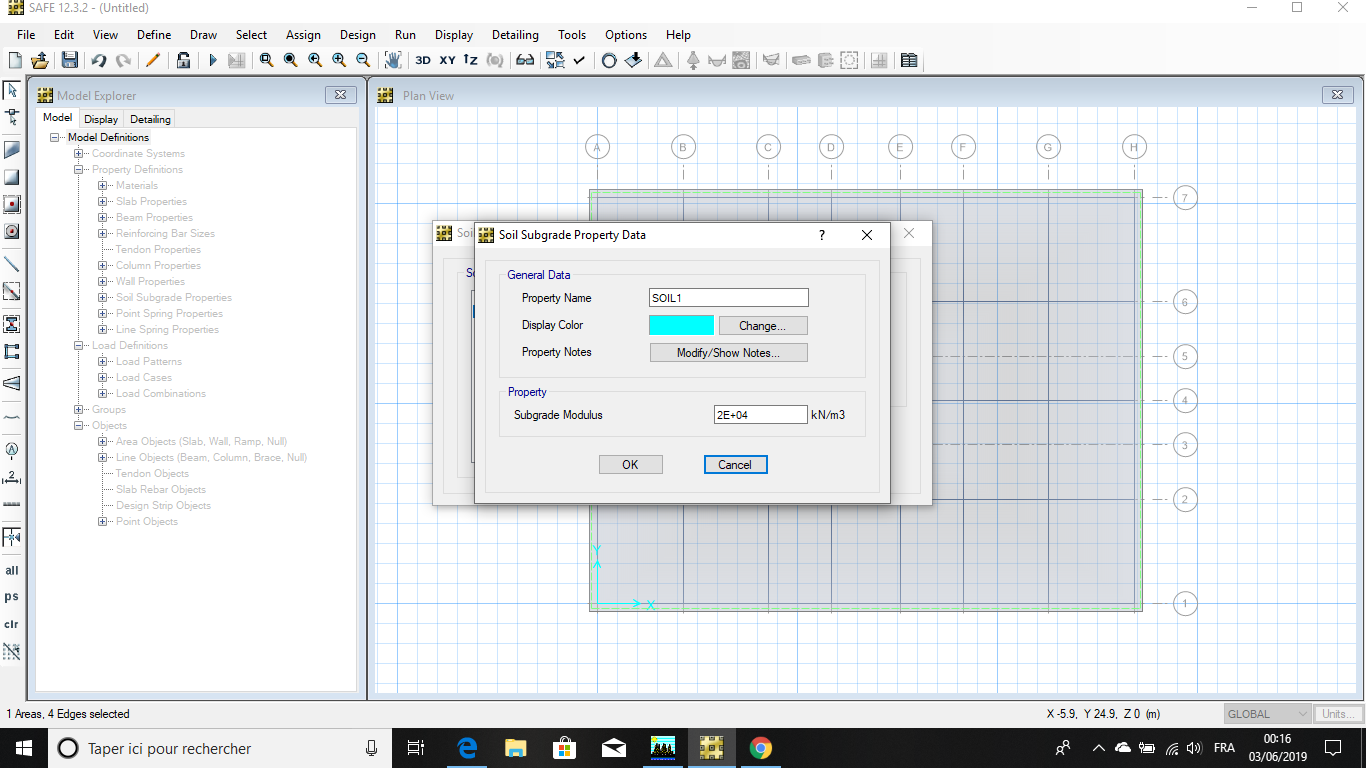Expand the Slab Properties node
This screenshot has height=768, width=1366.
click(x=102, y=201)
